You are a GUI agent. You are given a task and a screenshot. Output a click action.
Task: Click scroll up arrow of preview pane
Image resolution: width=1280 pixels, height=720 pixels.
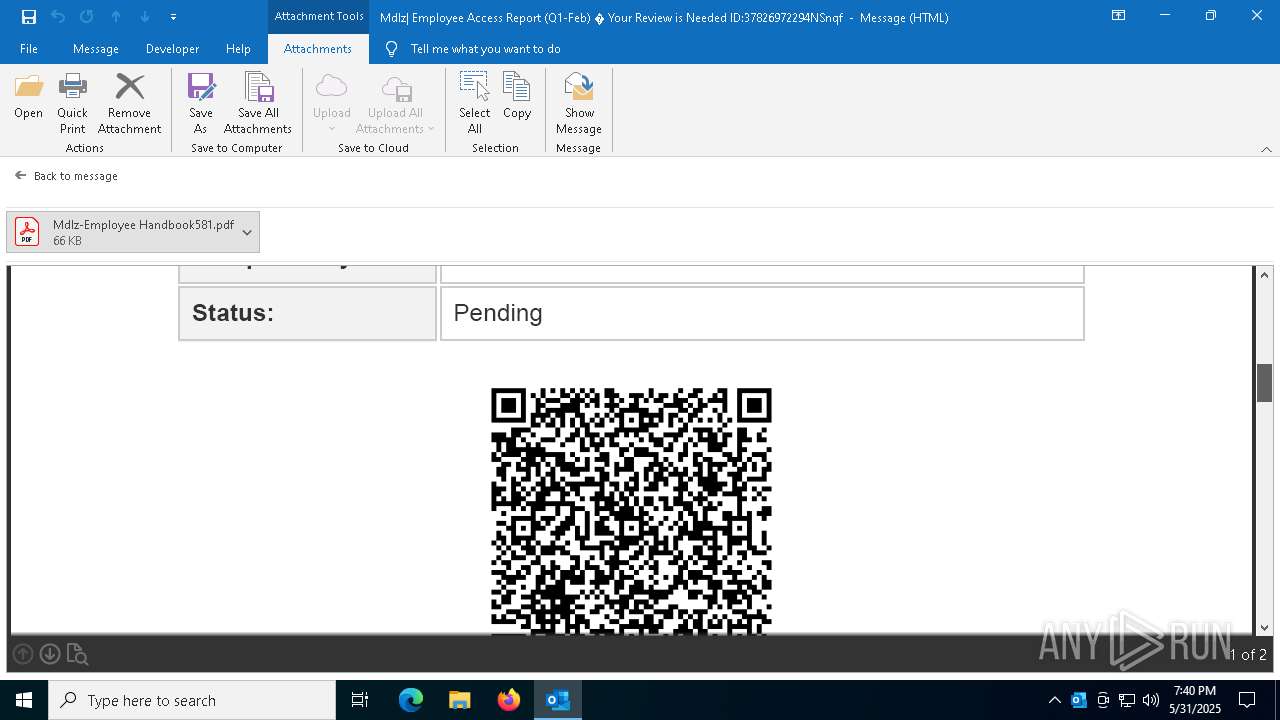1264,275
